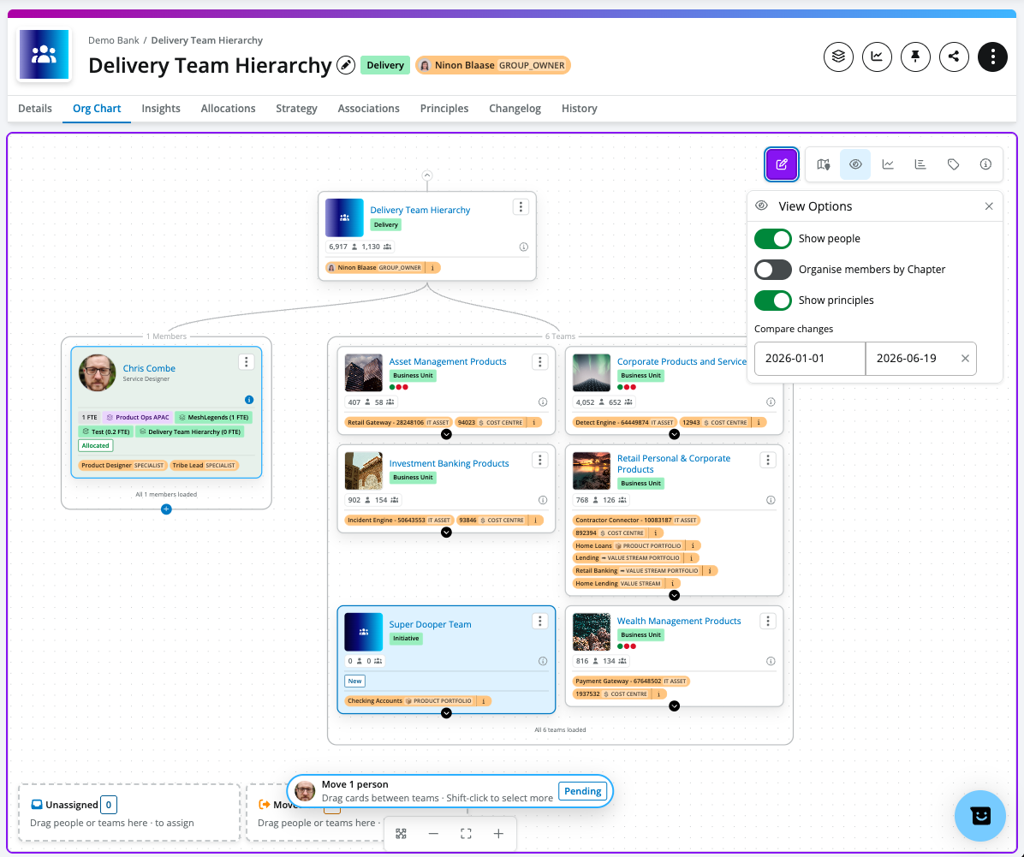Click the info icon in chart toolbar
Screen dimensions: 1024x857
[985, 164]
